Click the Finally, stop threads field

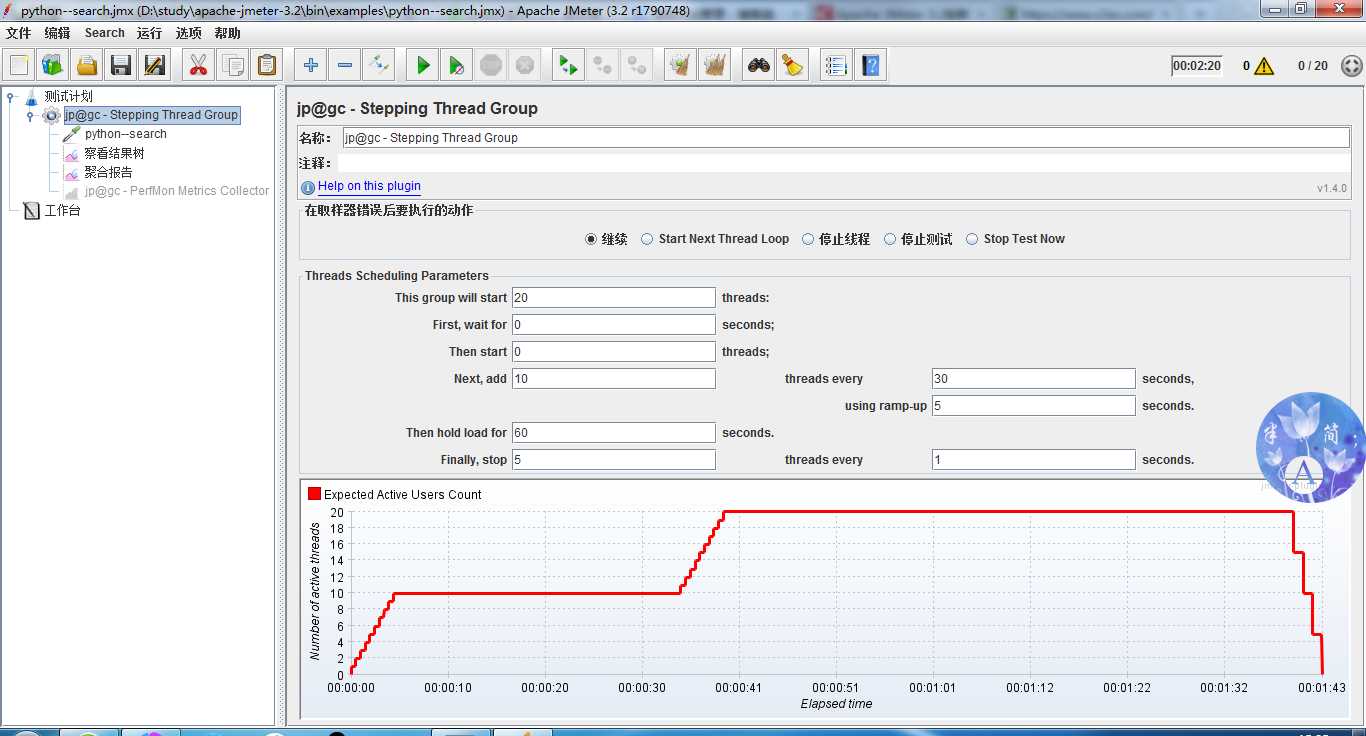click(x=614, y=460)
